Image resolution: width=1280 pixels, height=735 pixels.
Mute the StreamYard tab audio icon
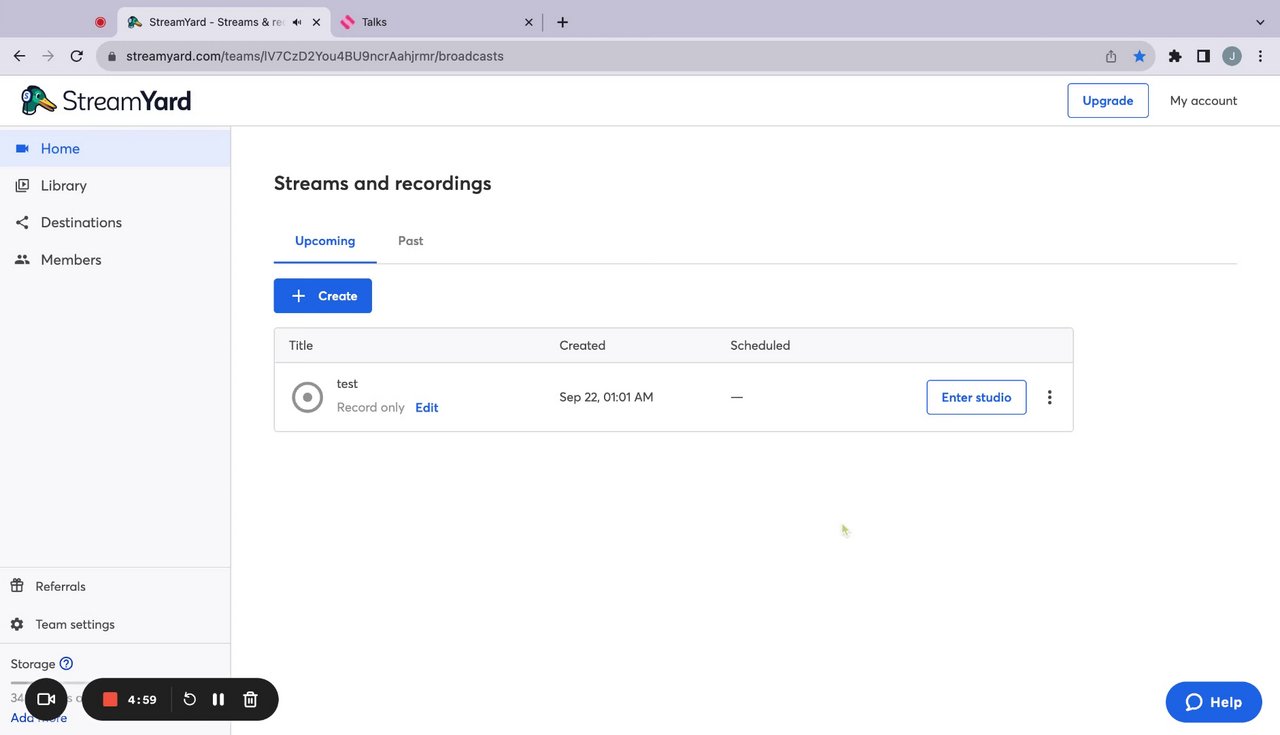(x=297, y=22)
